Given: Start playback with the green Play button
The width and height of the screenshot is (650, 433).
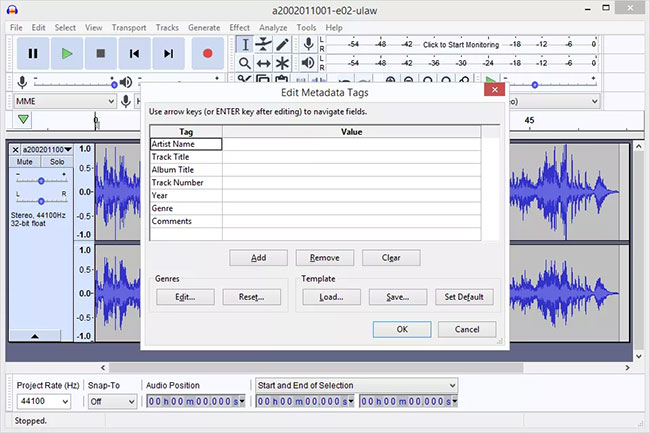Looking at the screenshot, I should (67, 53).
